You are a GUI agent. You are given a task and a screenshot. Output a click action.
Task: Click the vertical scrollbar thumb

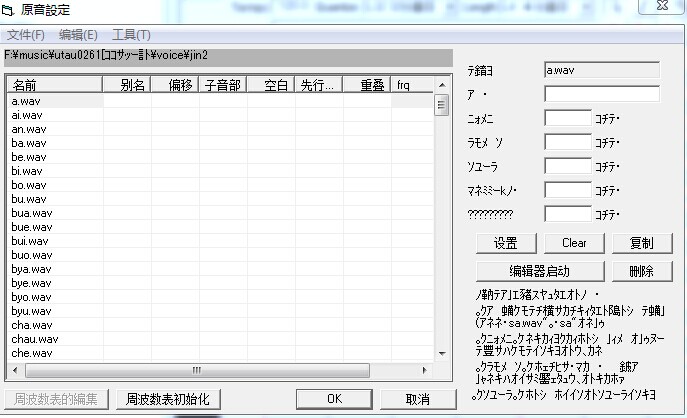click(x=442, y=105)
